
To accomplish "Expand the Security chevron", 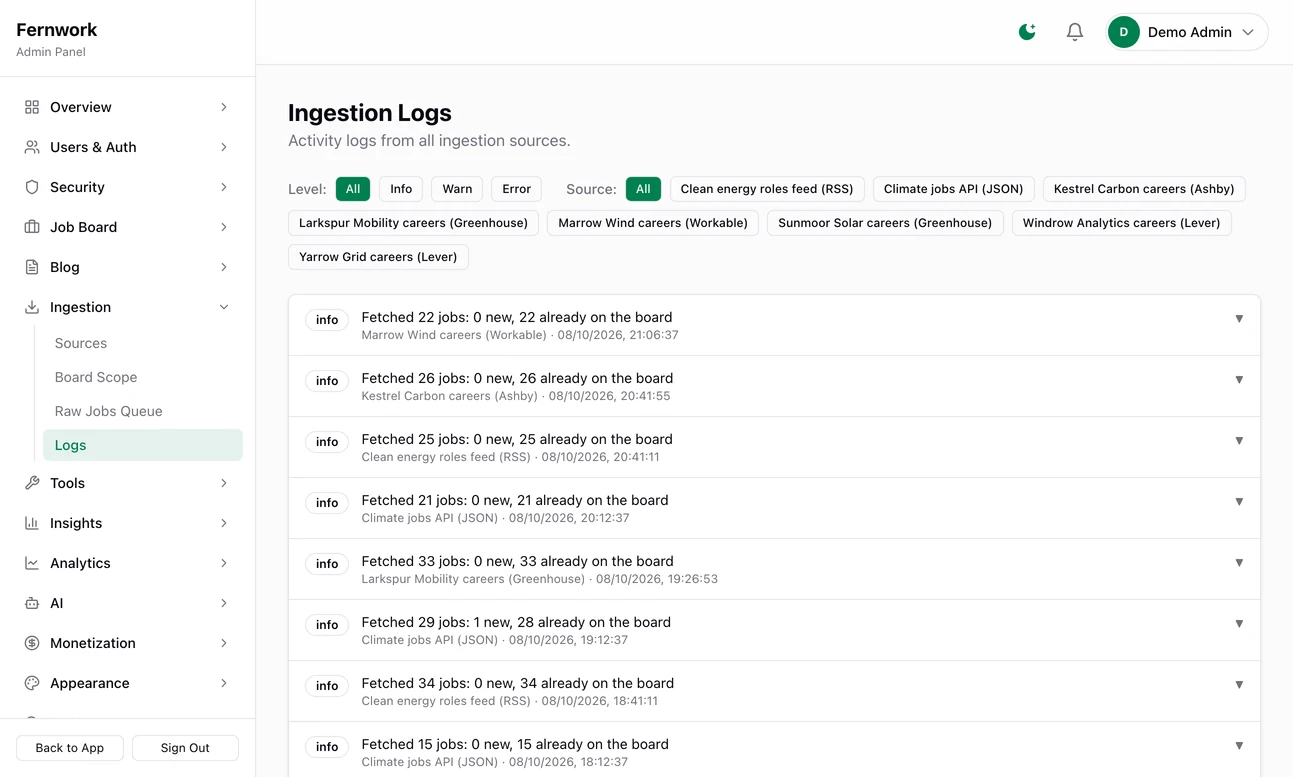I will [x=224, y=187].
